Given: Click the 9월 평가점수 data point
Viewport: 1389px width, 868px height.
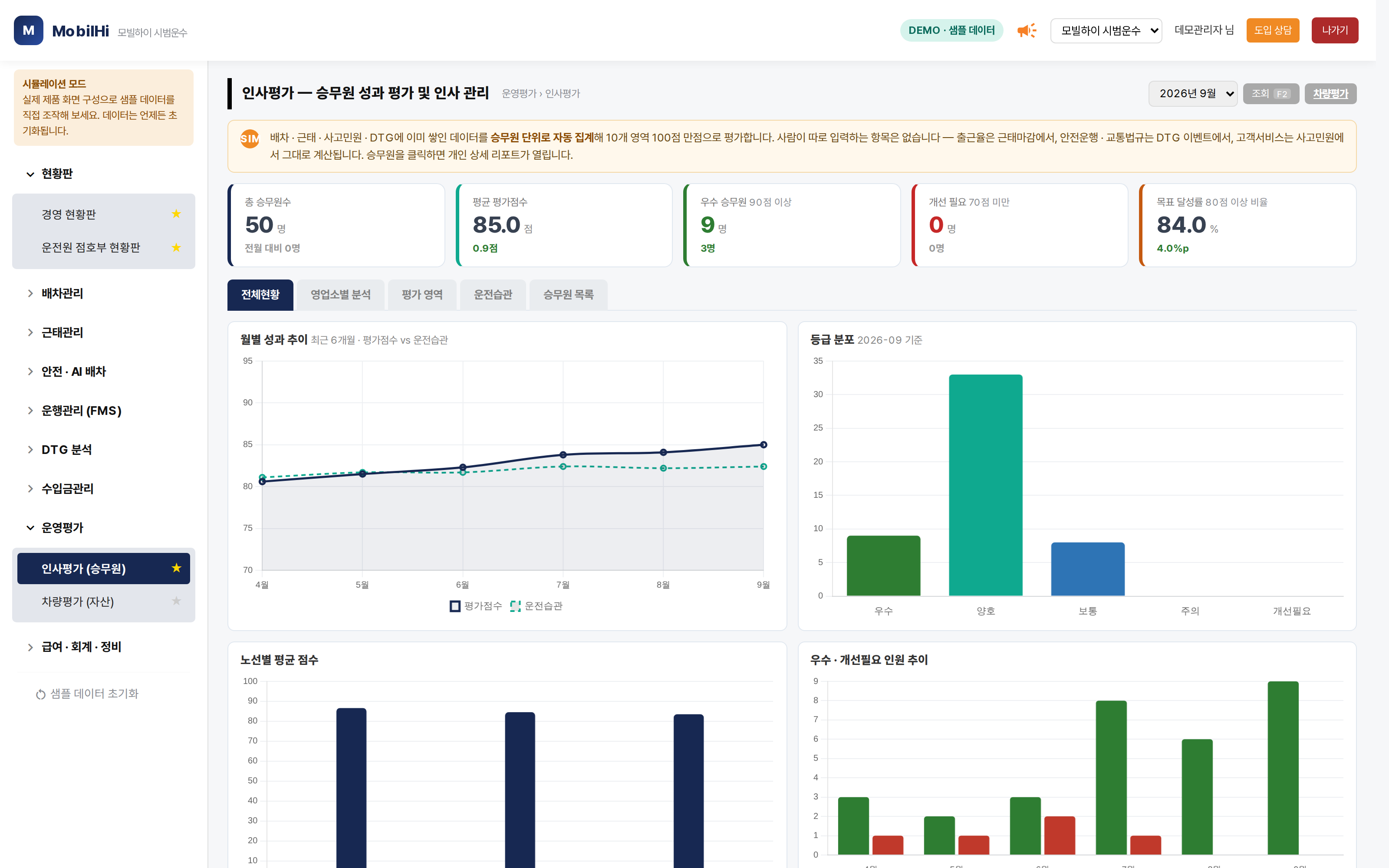Looking at the screenshot, I should pyautogui.click(x=764, y=445).
